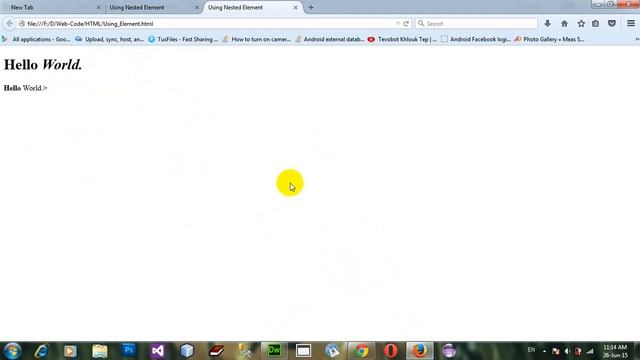Open the Opera browser taskbar icon

(391, 351)
